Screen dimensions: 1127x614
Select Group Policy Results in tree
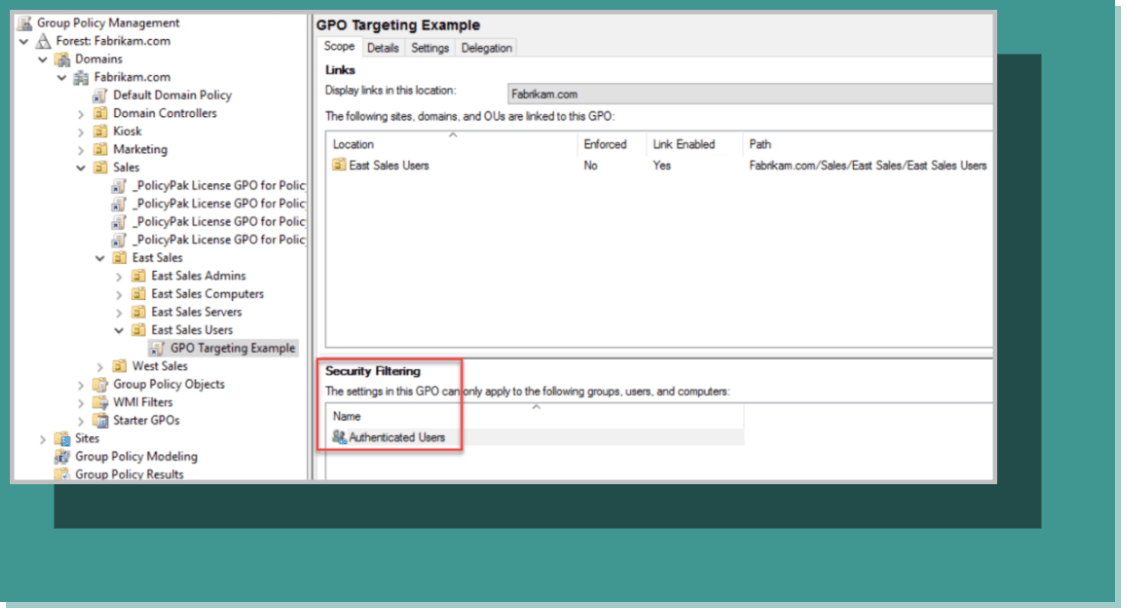pos(129,474)
